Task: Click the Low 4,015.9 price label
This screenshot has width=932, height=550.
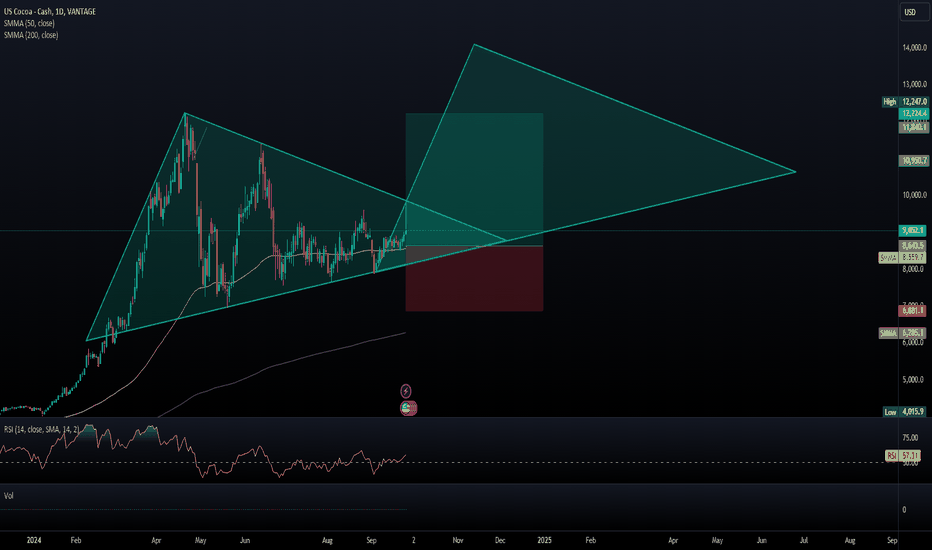Action: (x=905, y=411)
